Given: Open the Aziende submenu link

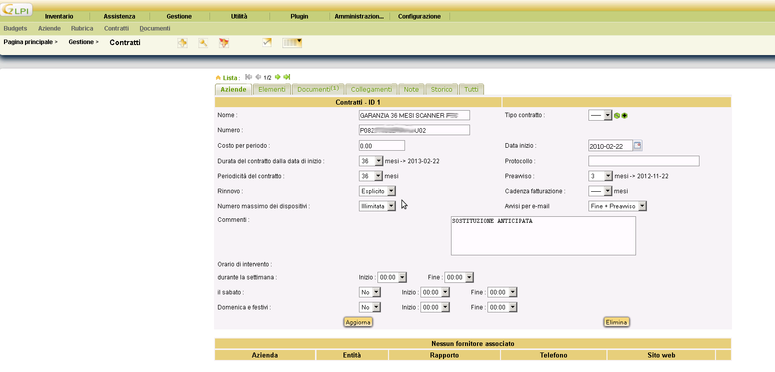Looking at the screenshot, I should click(49, 29).
